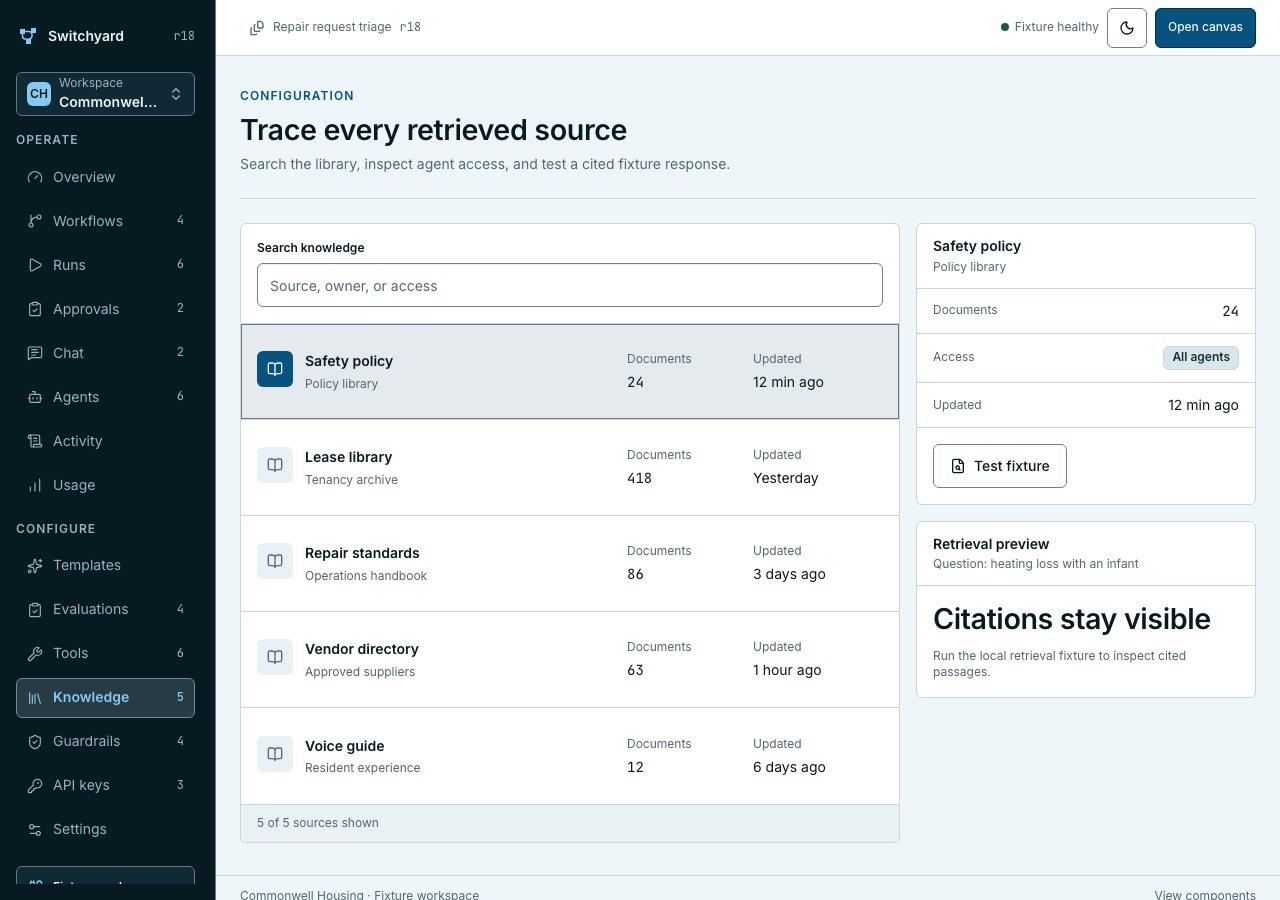Click the 'Operations handbook' subtitle
1280x900 pixels.
click(x=366, y=576)
